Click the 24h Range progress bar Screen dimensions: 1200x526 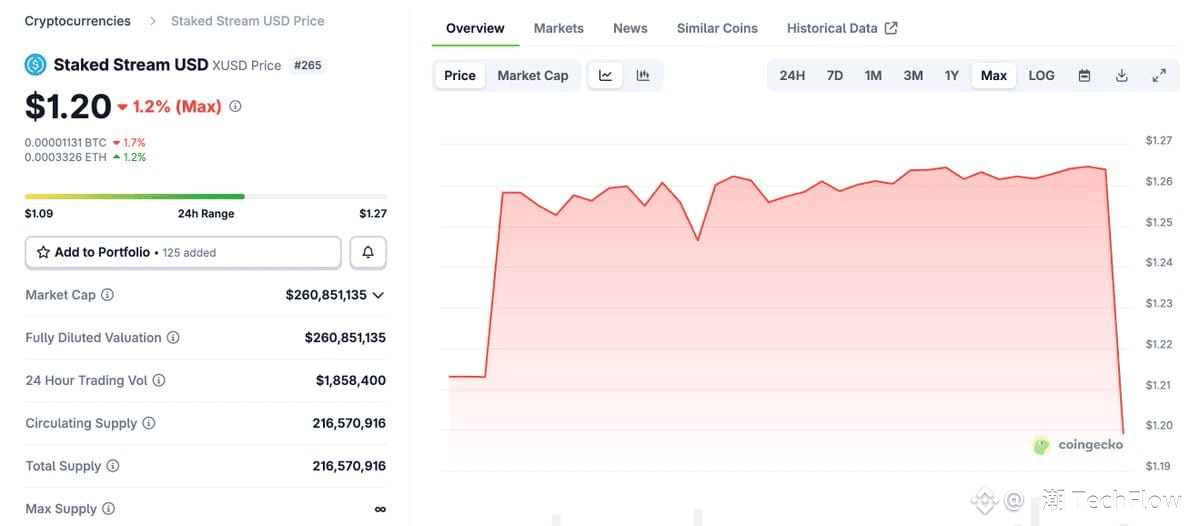205,196
